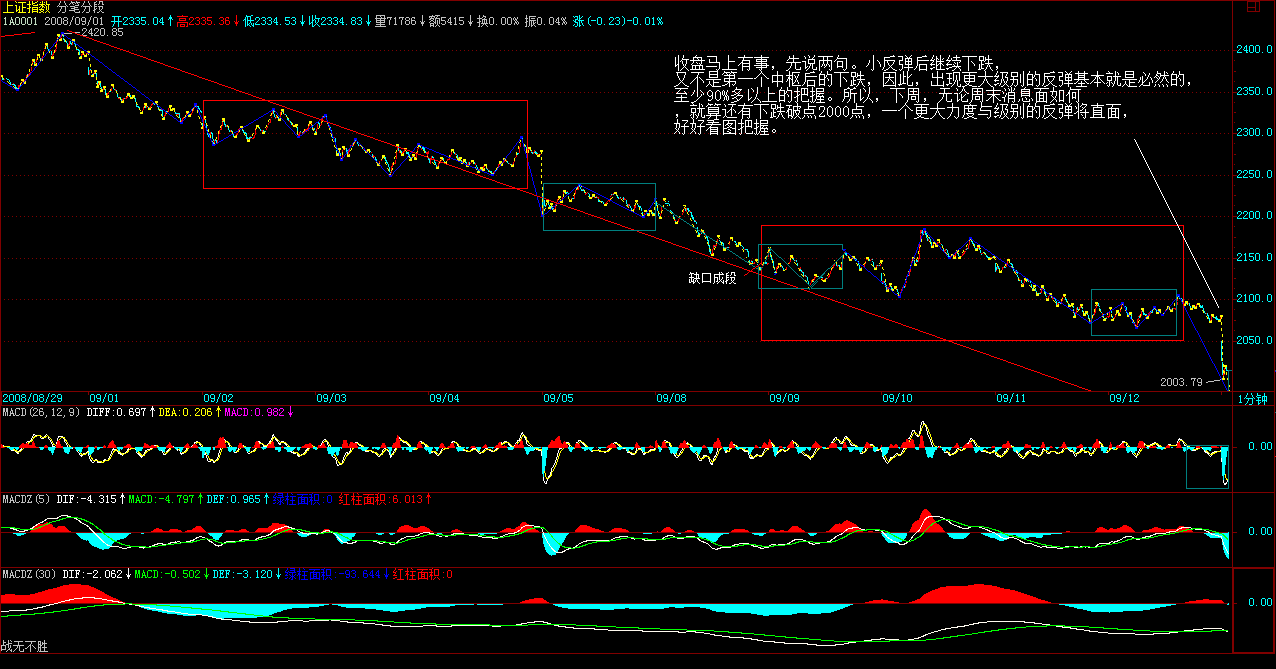Click the 上证指数 index name label

pos(27,6)
